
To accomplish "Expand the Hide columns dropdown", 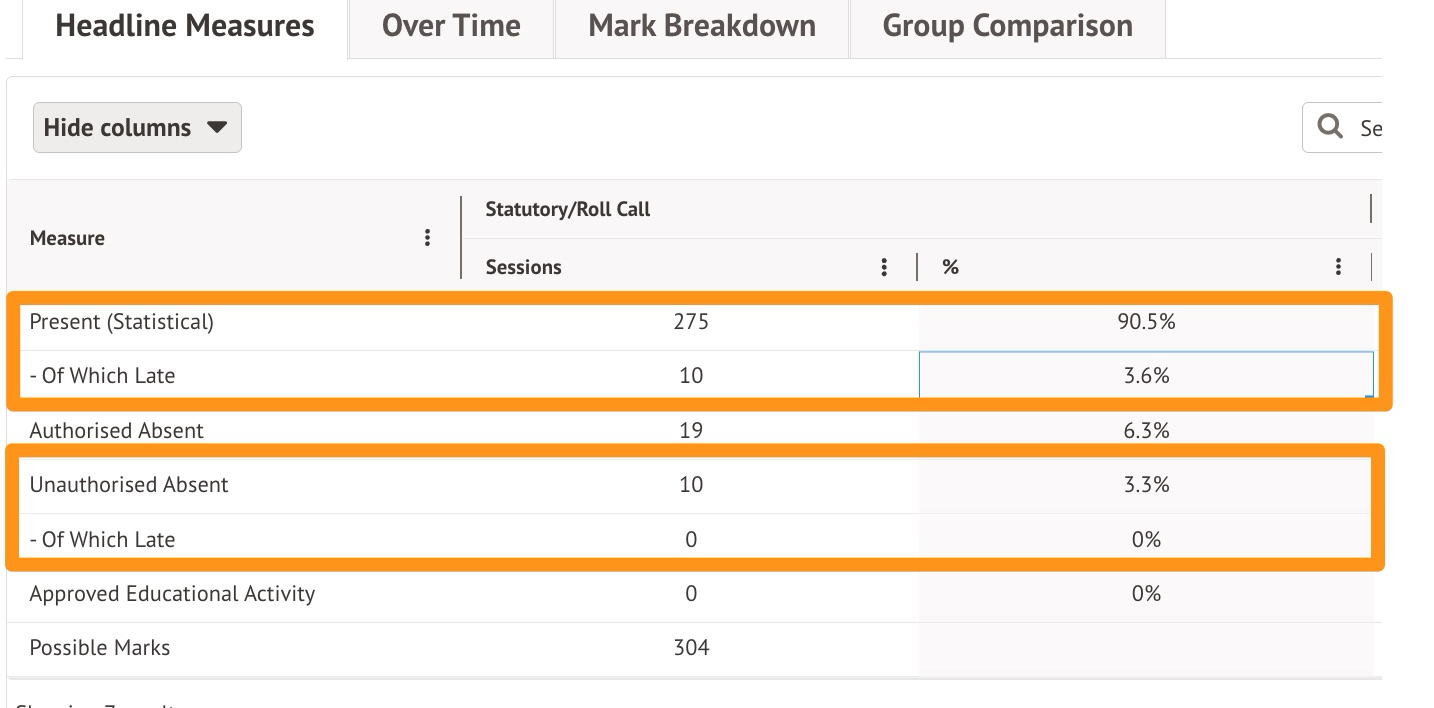I will 137,128.
